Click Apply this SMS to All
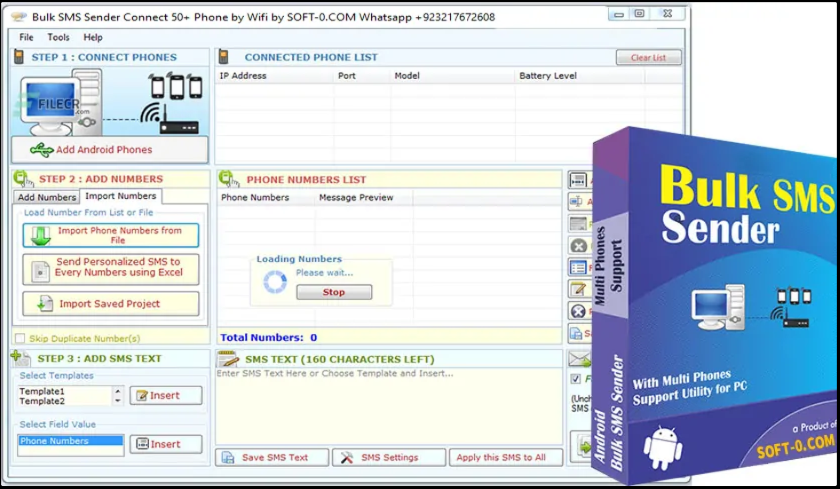This screenshot has width=840, height=489. 500,457
